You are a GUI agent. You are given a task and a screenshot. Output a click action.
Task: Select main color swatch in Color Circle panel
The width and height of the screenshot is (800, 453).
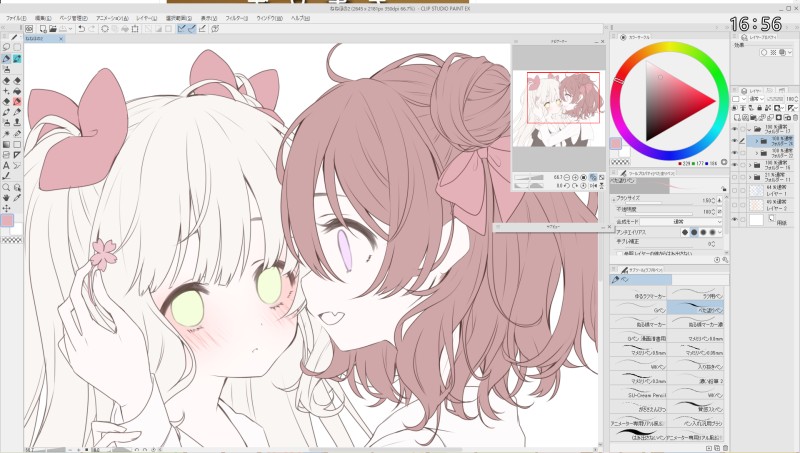[616, 143]
